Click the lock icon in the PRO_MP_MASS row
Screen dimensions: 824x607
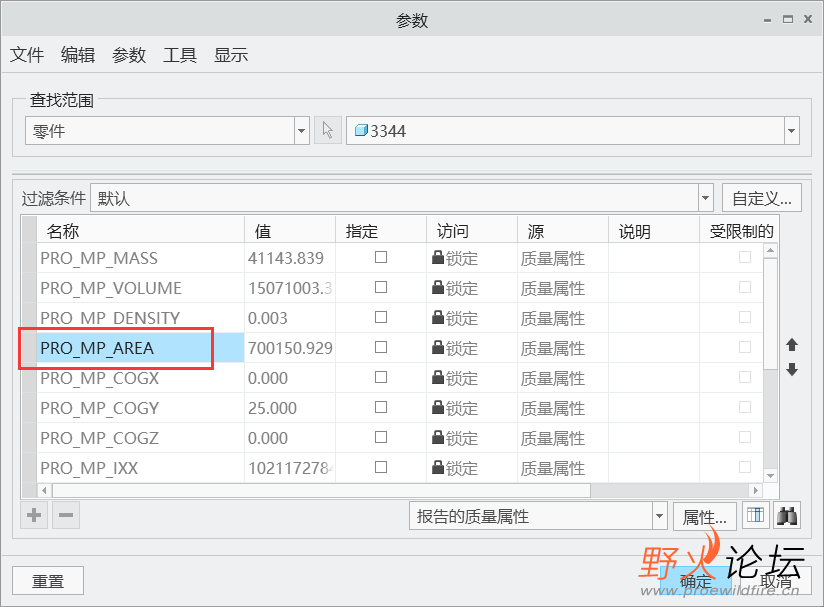(x=438, y=257)
